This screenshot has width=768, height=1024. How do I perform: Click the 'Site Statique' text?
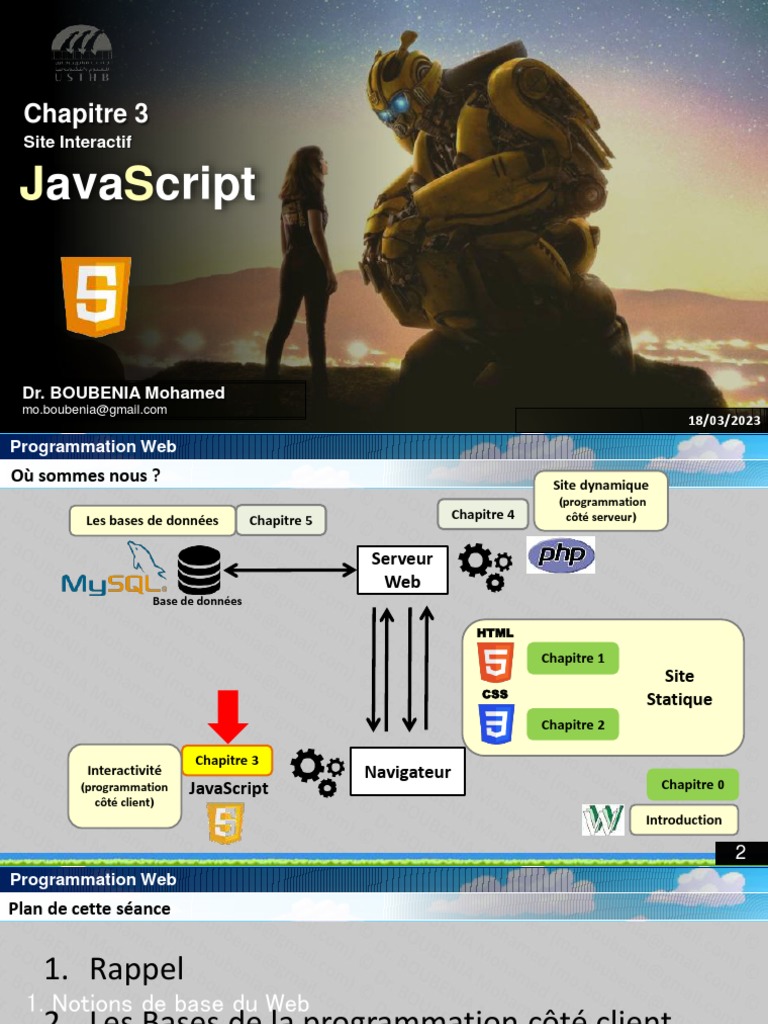pos(679,688)
